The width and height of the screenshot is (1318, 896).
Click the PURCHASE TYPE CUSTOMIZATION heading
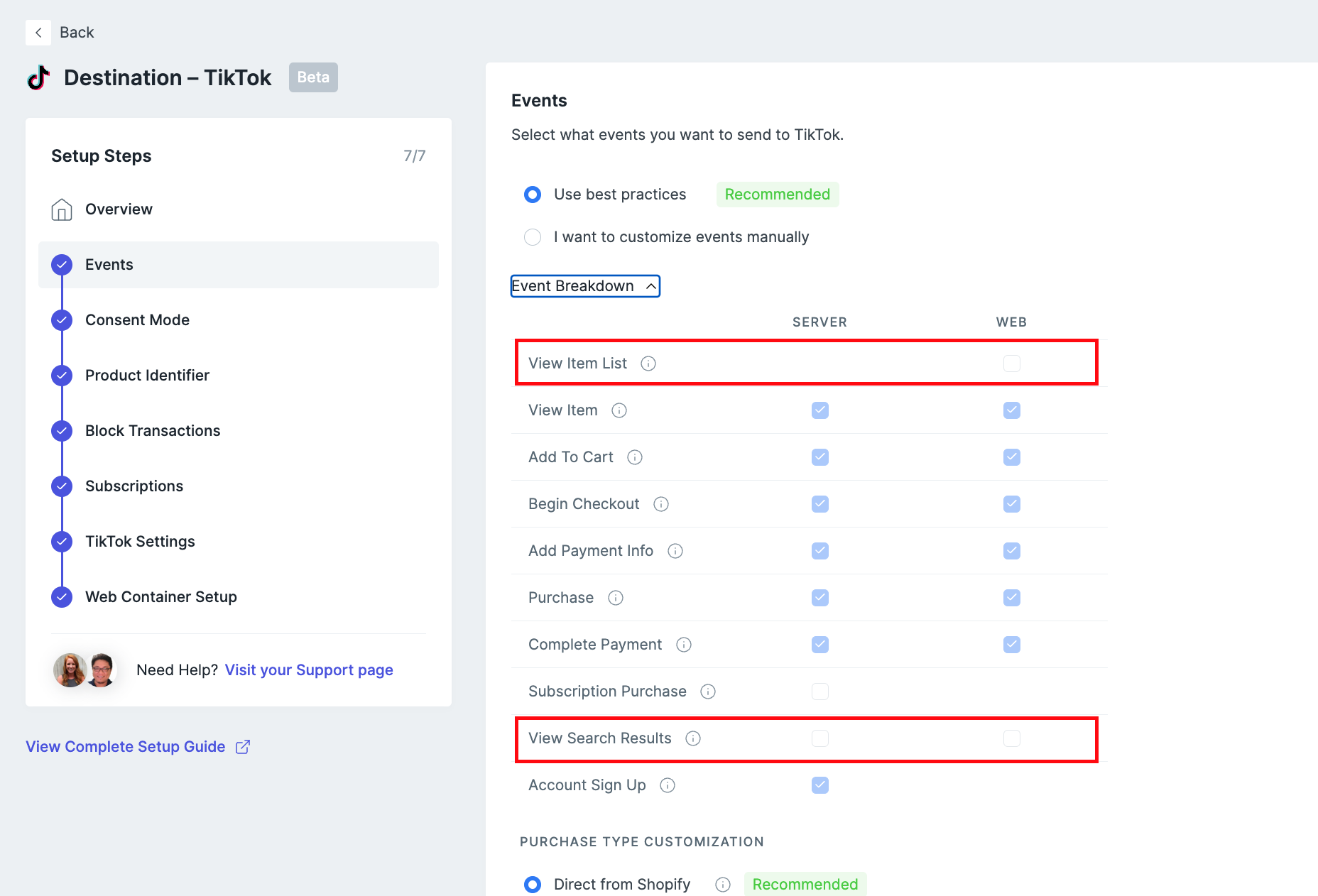642,842
